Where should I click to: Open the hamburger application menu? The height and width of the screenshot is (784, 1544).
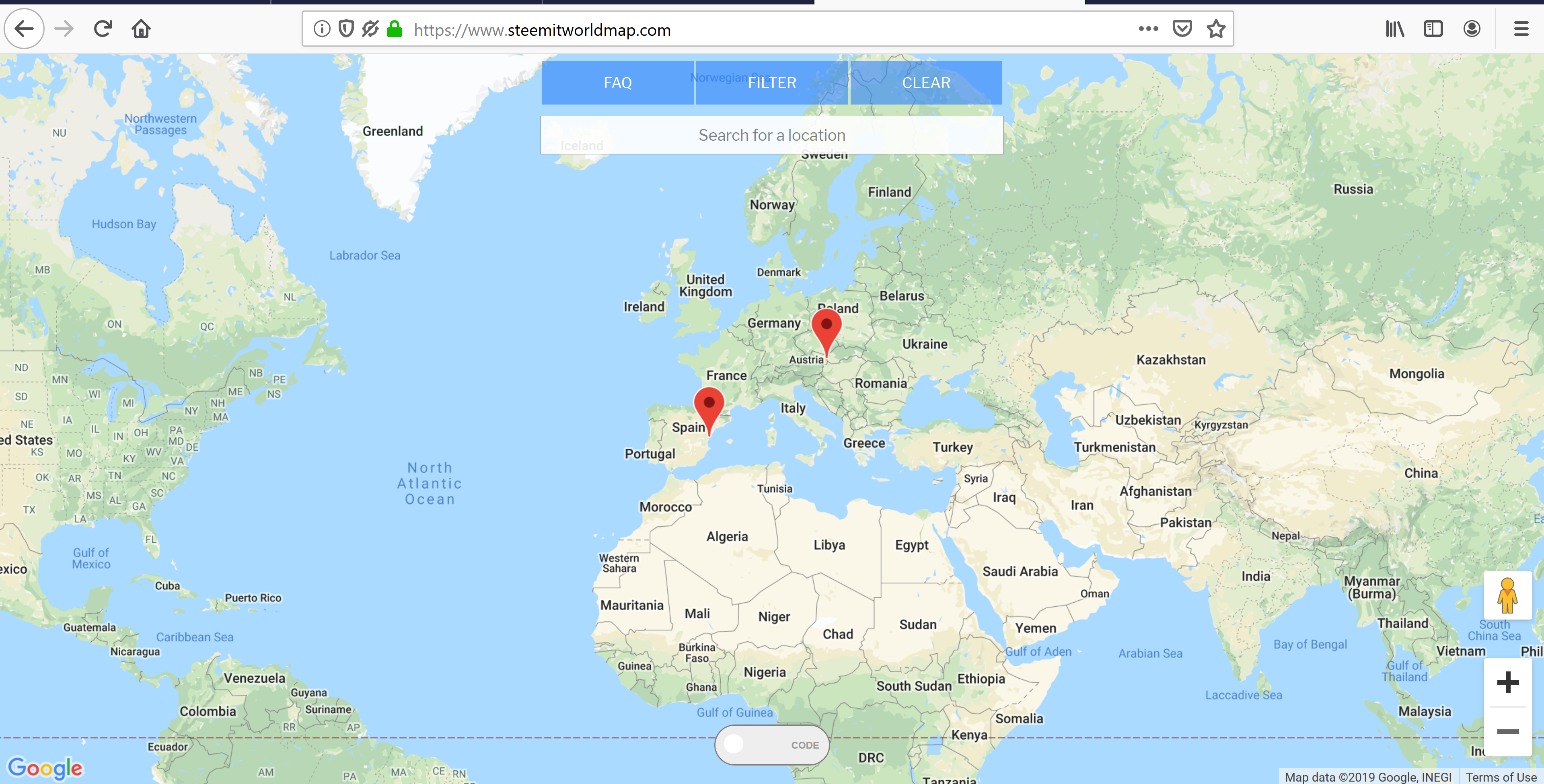tap(1521, 29)
